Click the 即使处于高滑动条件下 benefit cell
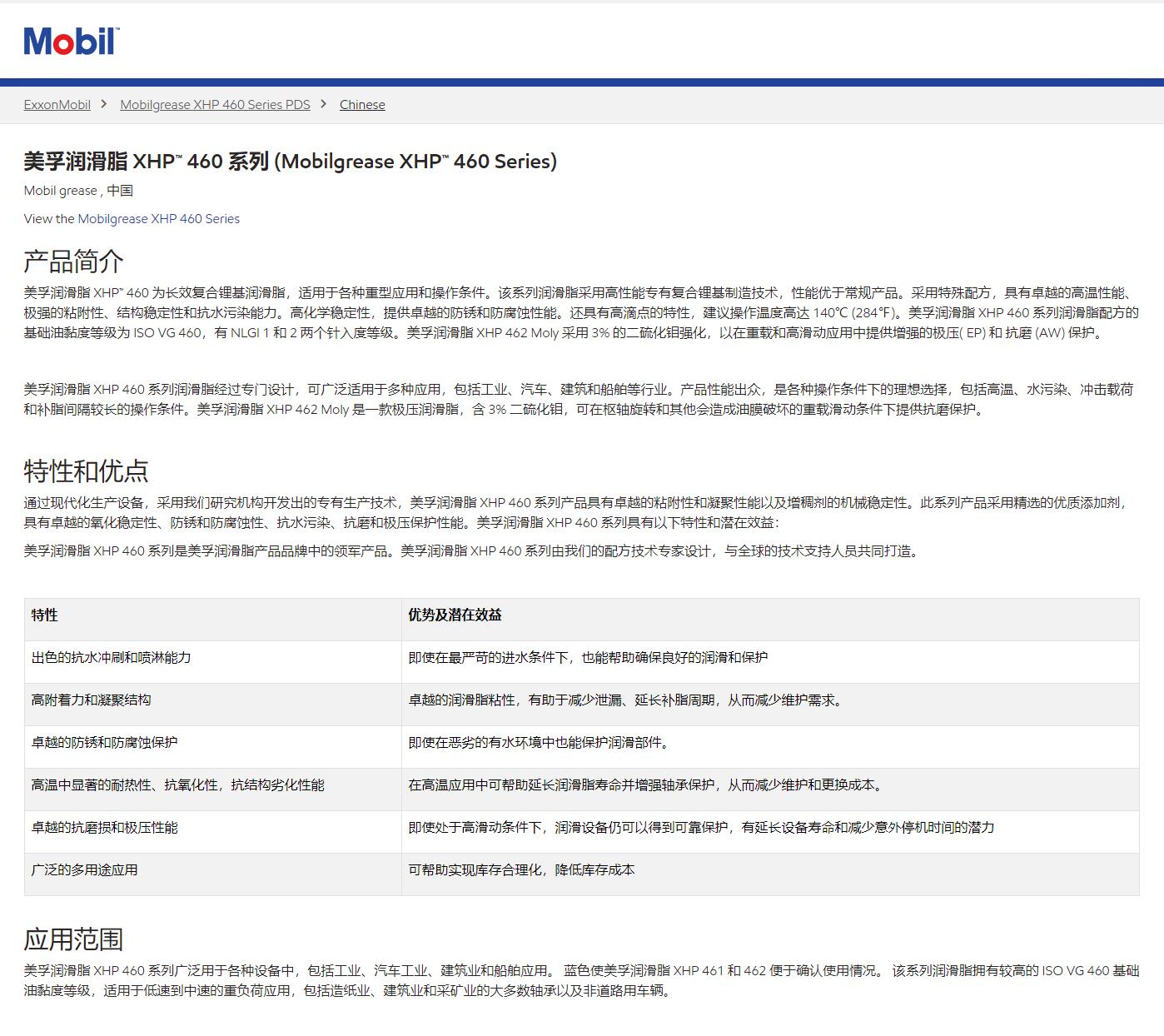The width and height of the screenshot is (1164, 1036). [x=770, y=832]
